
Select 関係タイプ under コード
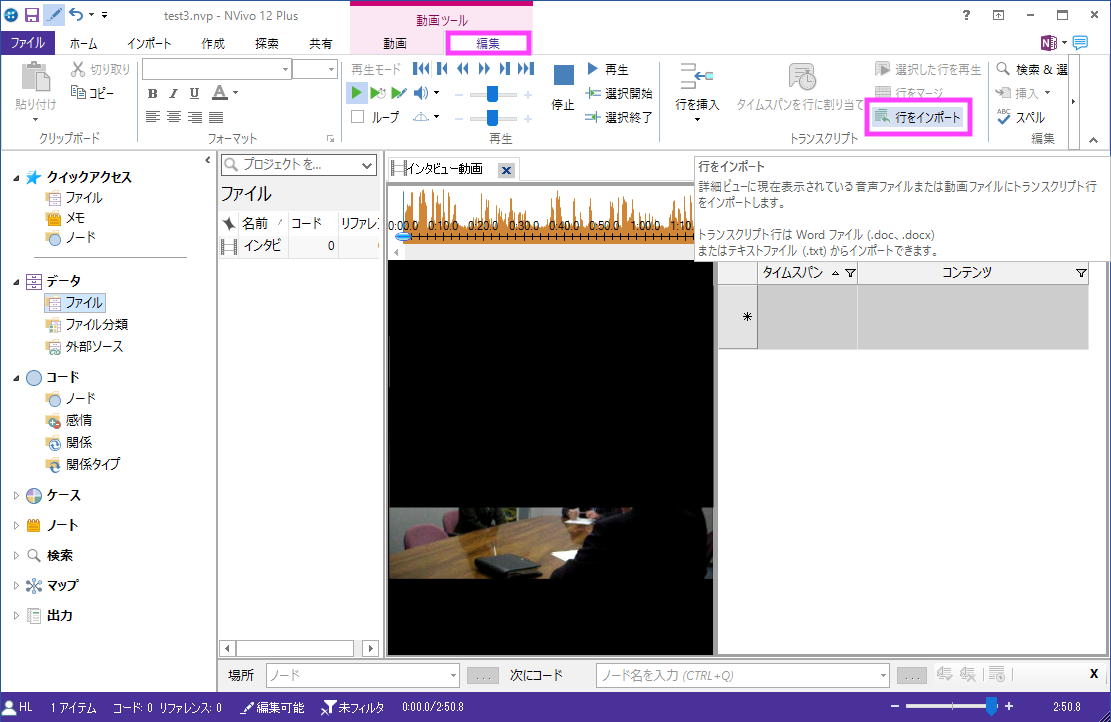[83, 464]
